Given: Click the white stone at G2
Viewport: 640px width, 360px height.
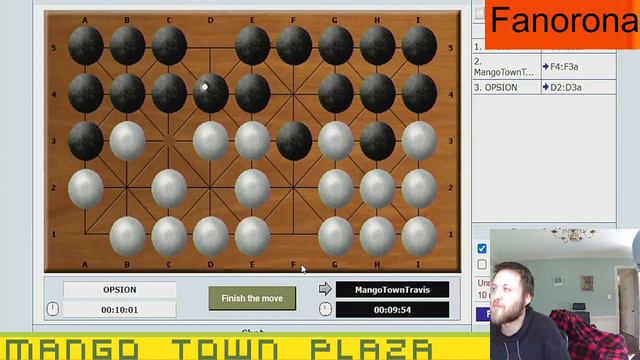Looking at the screenshot, I should coord(336,189).
